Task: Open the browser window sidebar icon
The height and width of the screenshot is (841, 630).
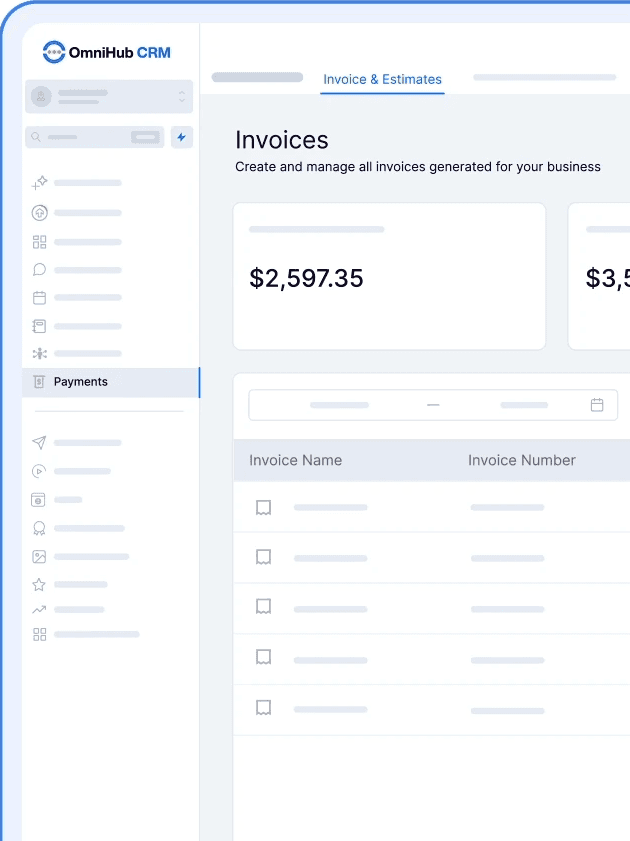Action: click(38, 500)
